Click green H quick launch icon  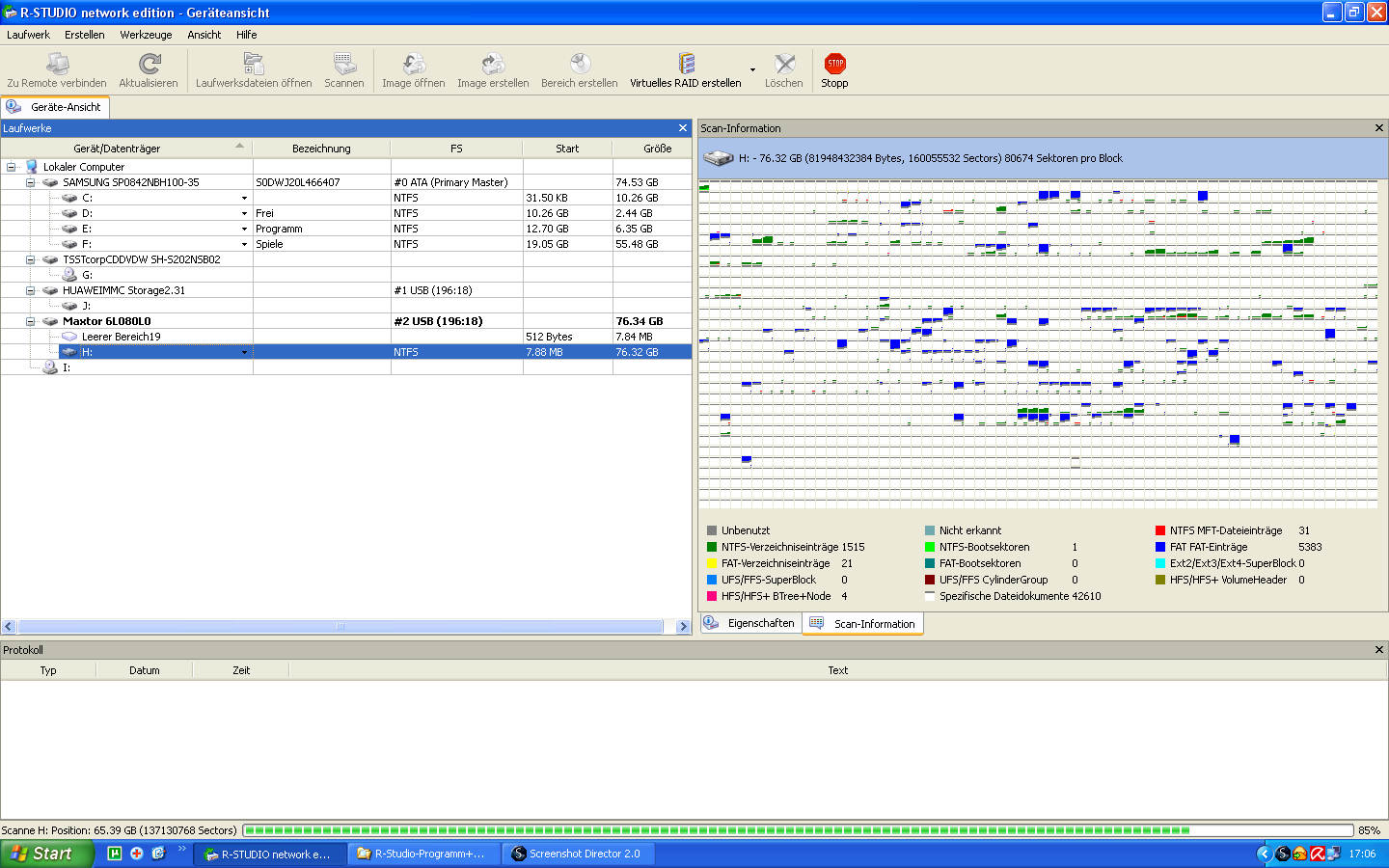tap(115, 854)
